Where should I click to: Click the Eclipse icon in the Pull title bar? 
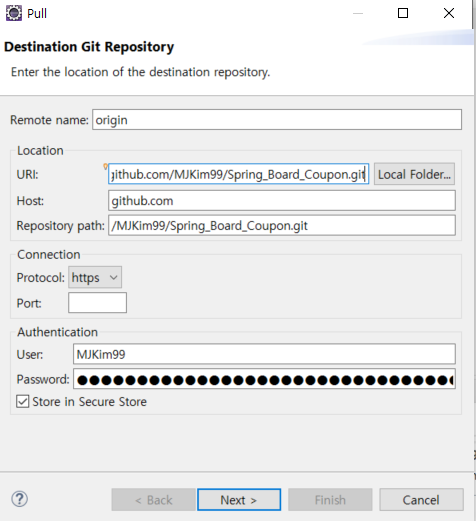14,13
